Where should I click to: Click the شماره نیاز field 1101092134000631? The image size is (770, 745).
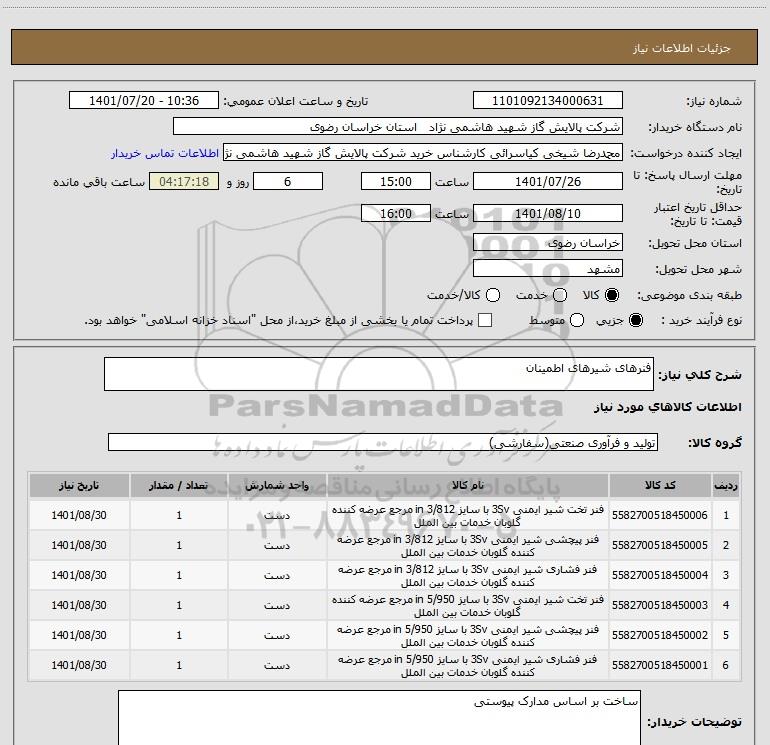(x=548, y=101)
